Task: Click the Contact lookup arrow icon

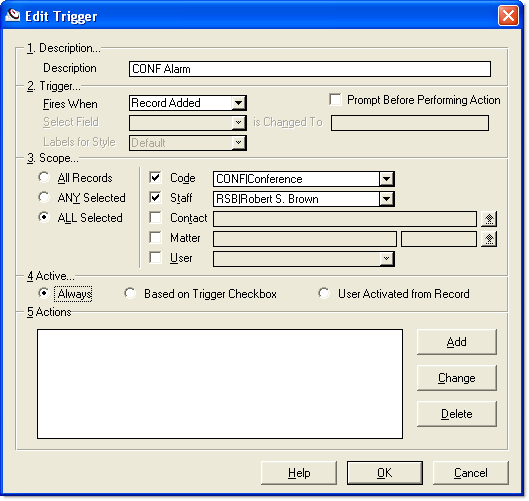Action: 489,219
